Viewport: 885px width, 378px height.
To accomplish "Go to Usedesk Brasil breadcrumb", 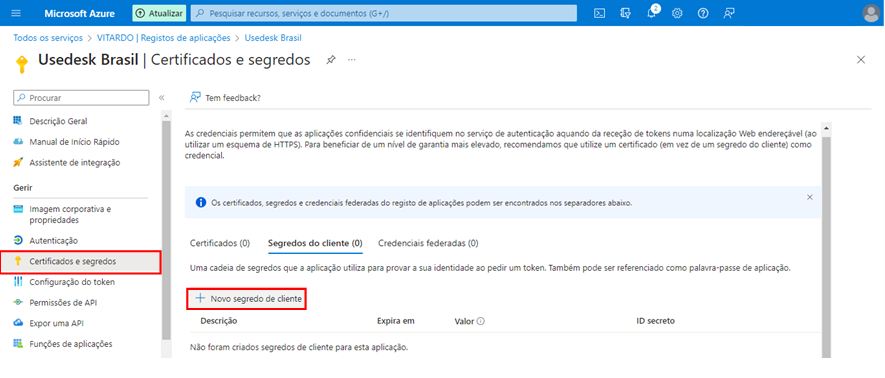I will (x=273, y=38).
